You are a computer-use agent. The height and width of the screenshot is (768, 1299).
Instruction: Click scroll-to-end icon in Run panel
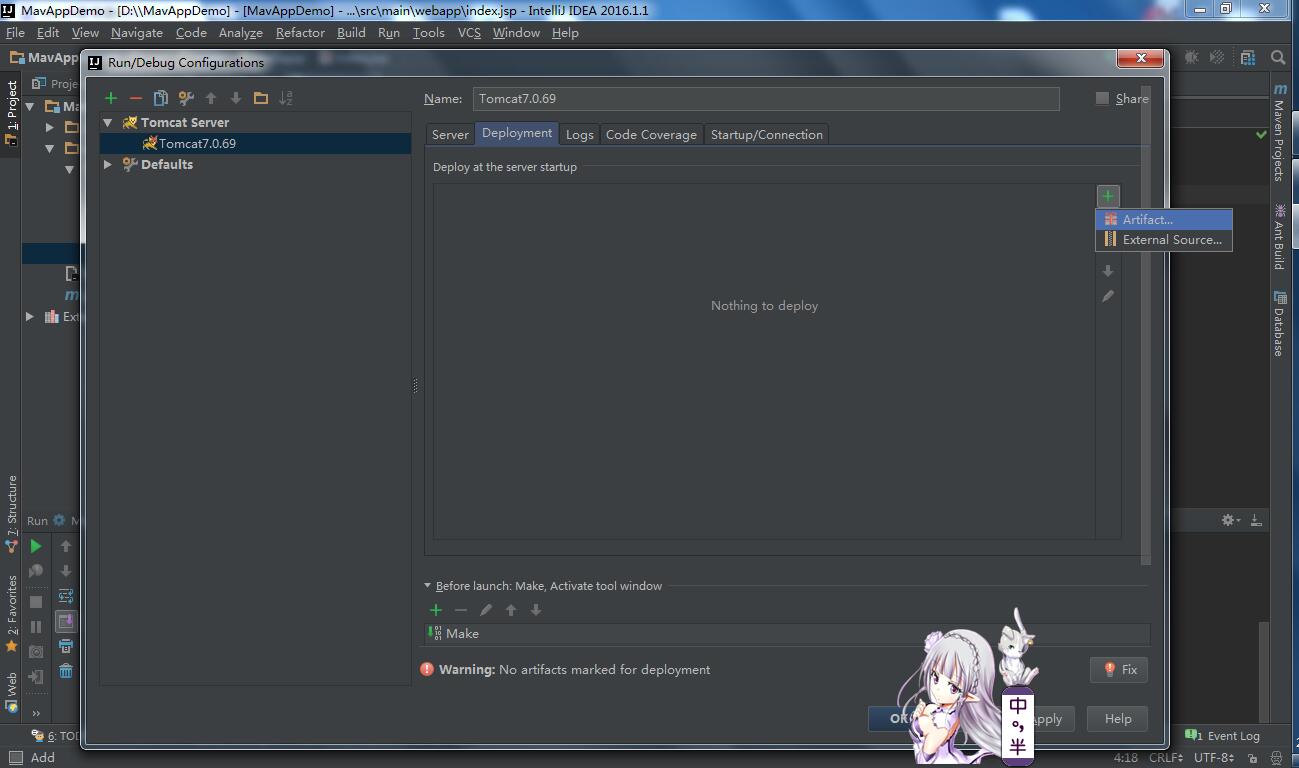[x=66, y=621]
